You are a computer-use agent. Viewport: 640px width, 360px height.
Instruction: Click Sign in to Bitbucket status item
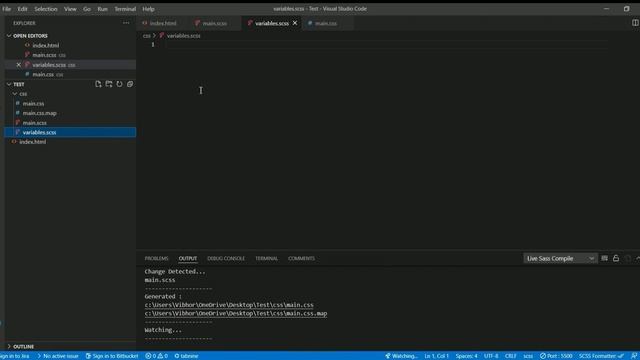click(x=112, y=356)
